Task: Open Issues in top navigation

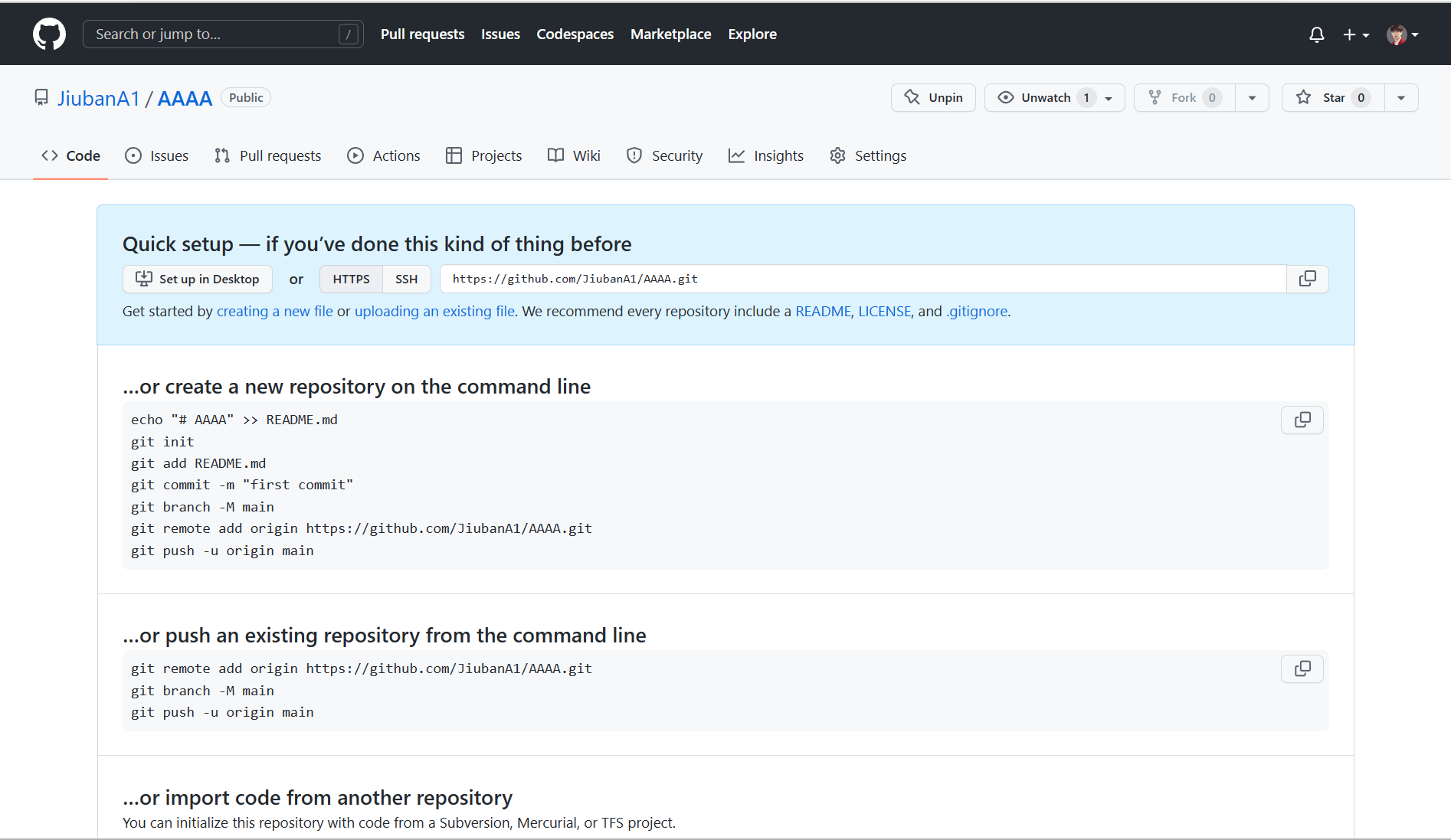Action: 500,34
